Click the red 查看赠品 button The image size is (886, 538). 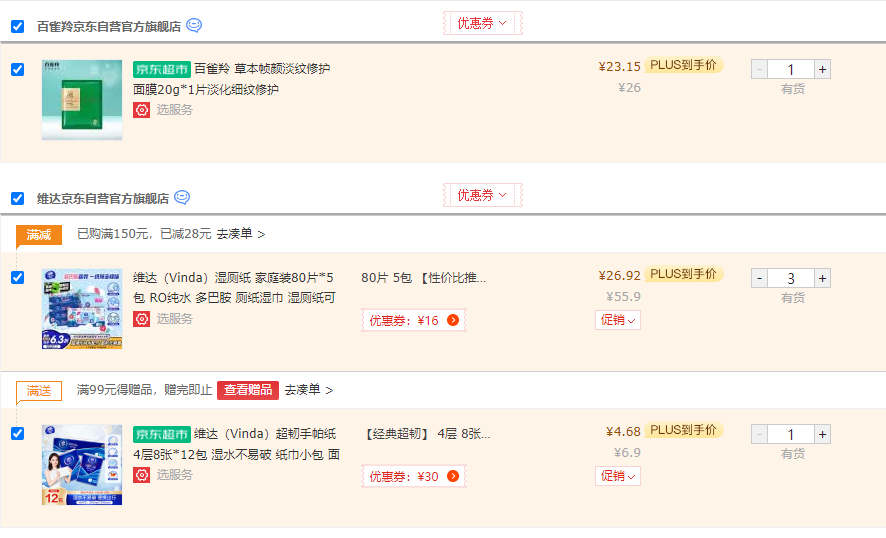tap(247, 390)
